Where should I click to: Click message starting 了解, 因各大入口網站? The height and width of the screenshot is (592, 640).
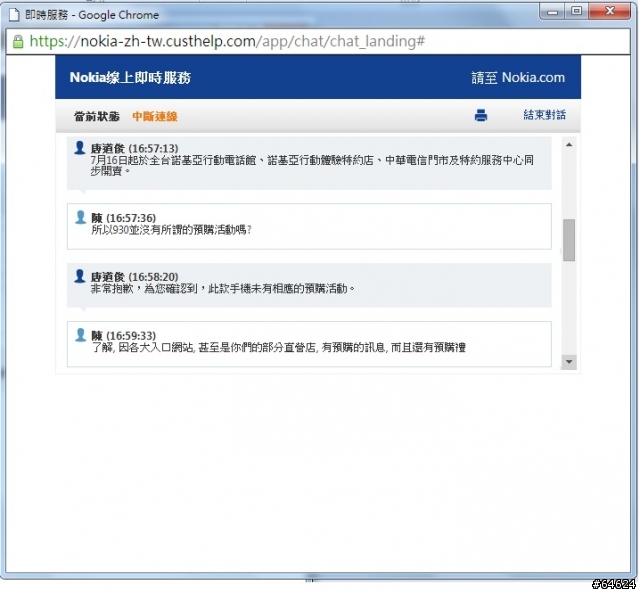tap(278, 348)
